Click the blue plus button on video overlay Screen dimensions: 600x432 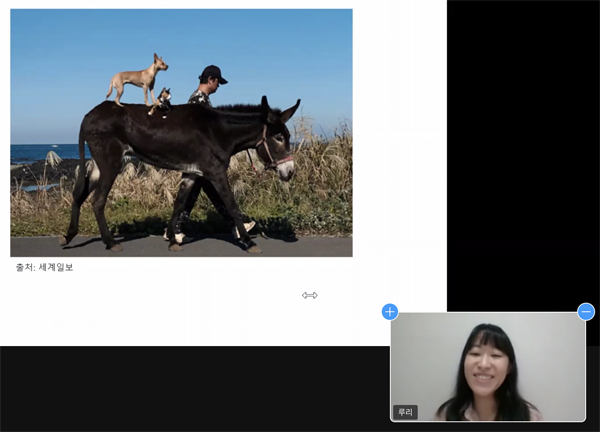point(390,312)
